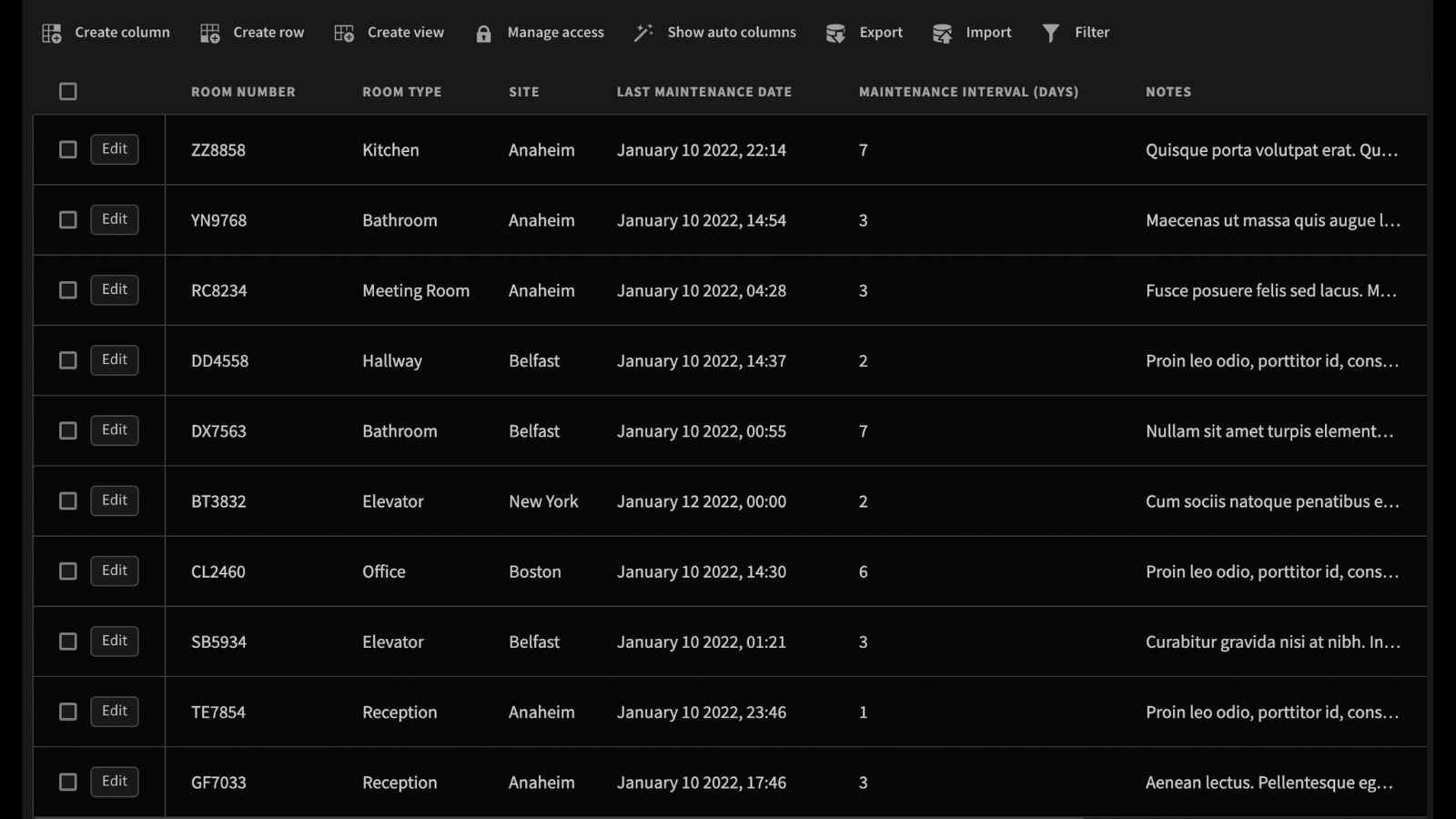Click the Filter funnel icon

1053,32
